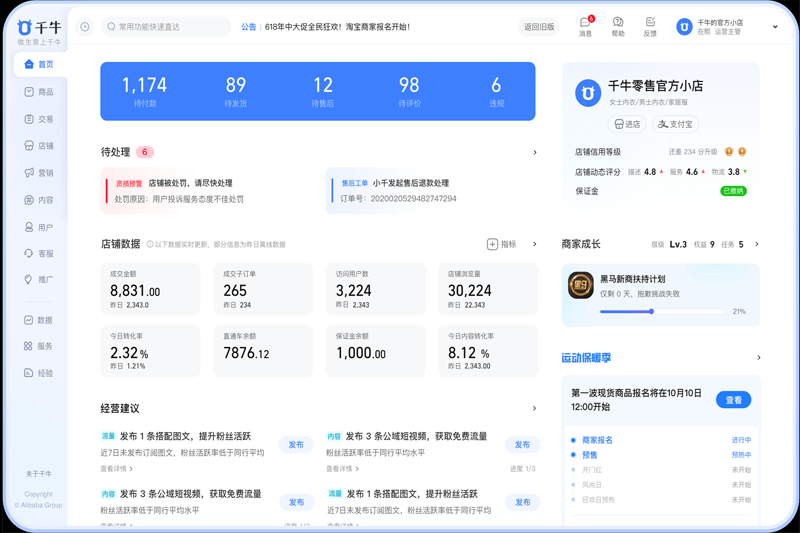The image size is (800, 533).
Task: Expand the account dropdown arrow
Action: pyautogui.click(x=775, y=27)
